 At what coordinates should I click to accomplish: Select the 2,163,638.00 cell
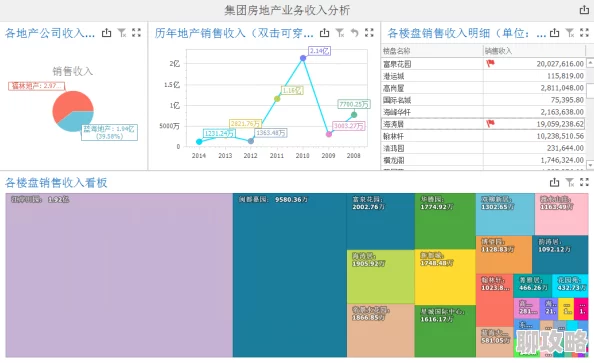(535, 112)
